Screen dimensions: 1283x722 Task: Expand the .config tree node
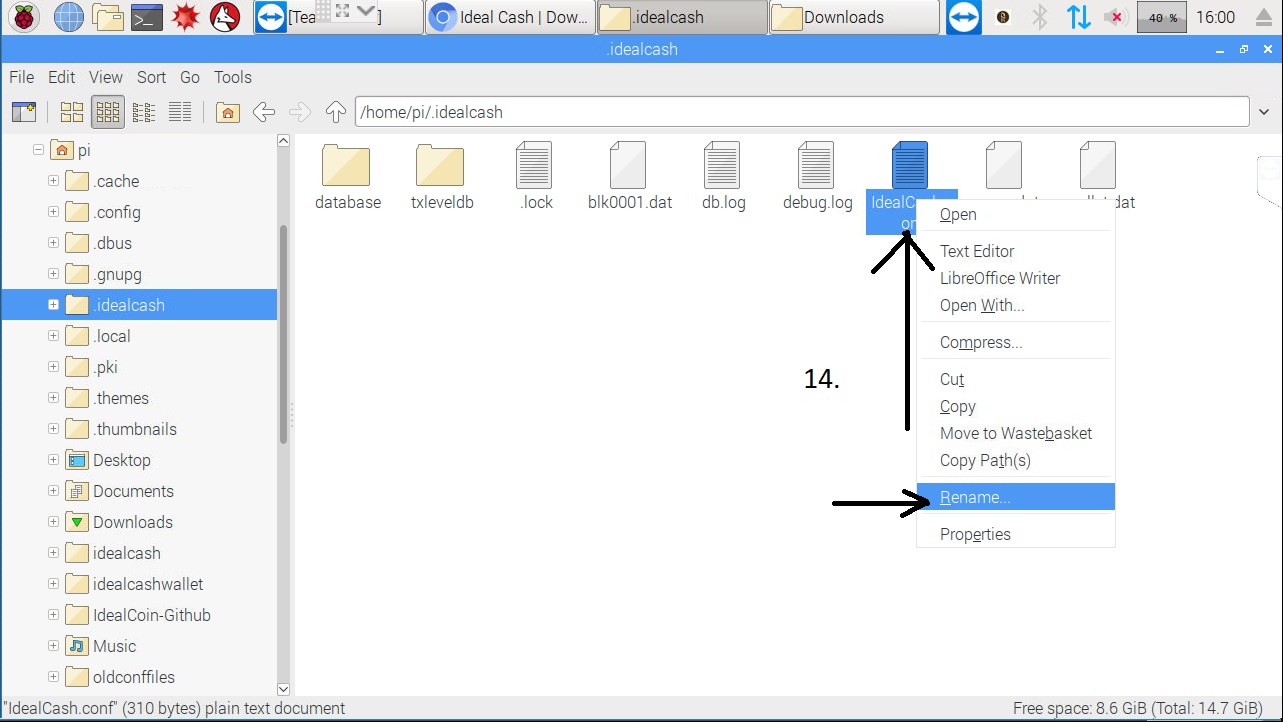pyautogui.click(x=53, y=212)
